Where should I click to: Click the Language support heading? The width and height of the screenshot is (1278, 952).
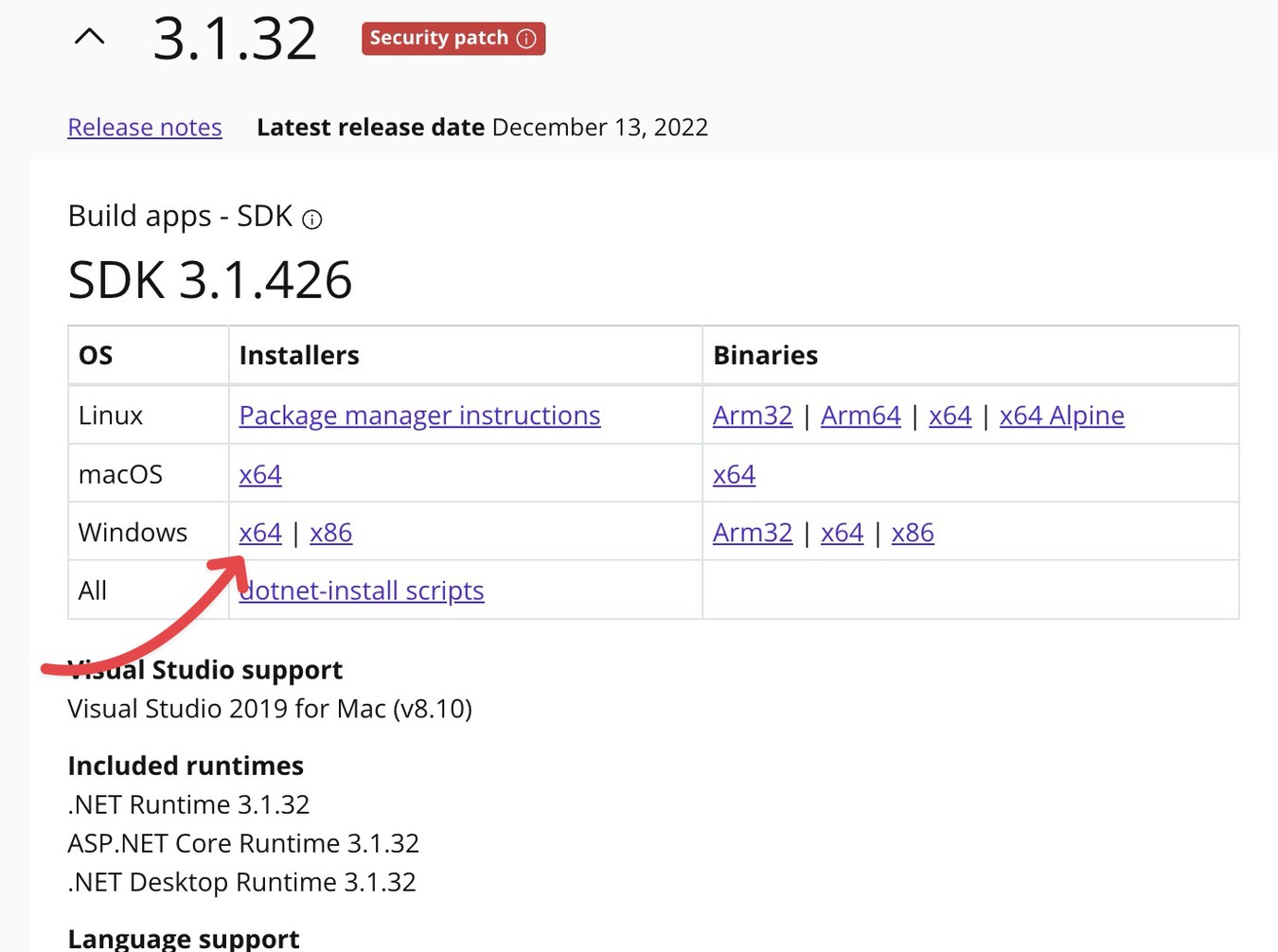(x=184, y=939)
